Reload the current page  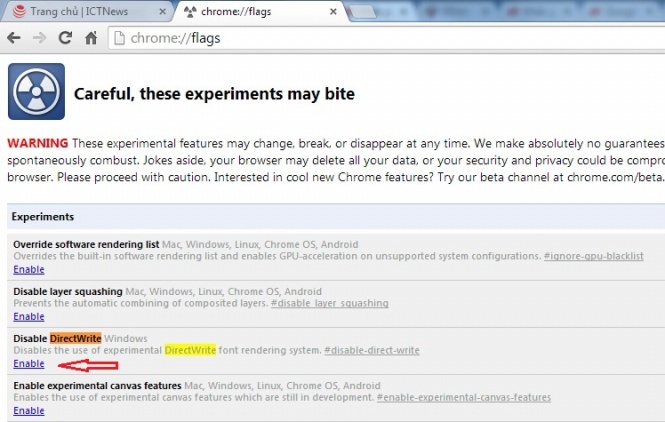coord(65,39)
